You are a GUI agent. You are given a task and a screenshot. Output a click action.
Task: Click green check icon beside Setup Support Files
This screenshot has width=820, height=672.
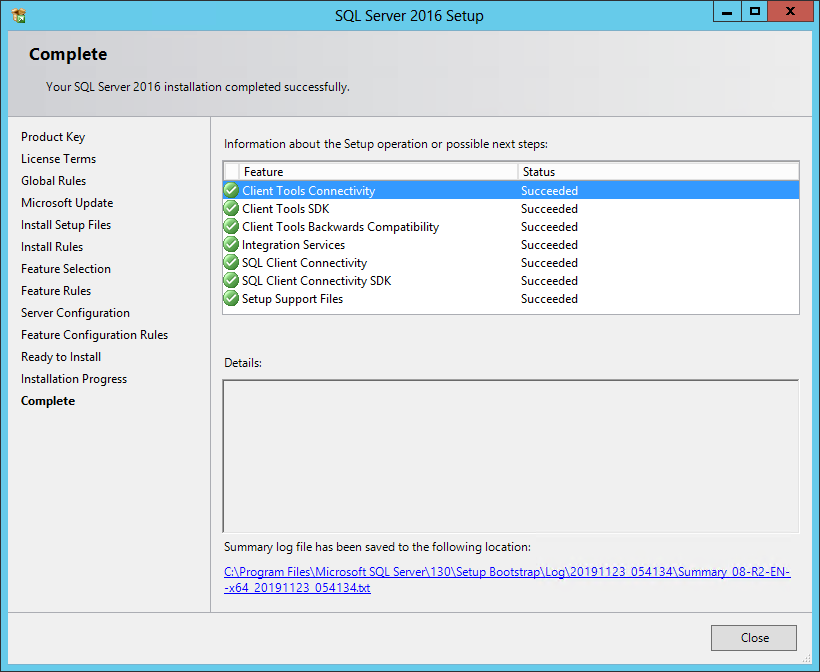coord(231,299)
